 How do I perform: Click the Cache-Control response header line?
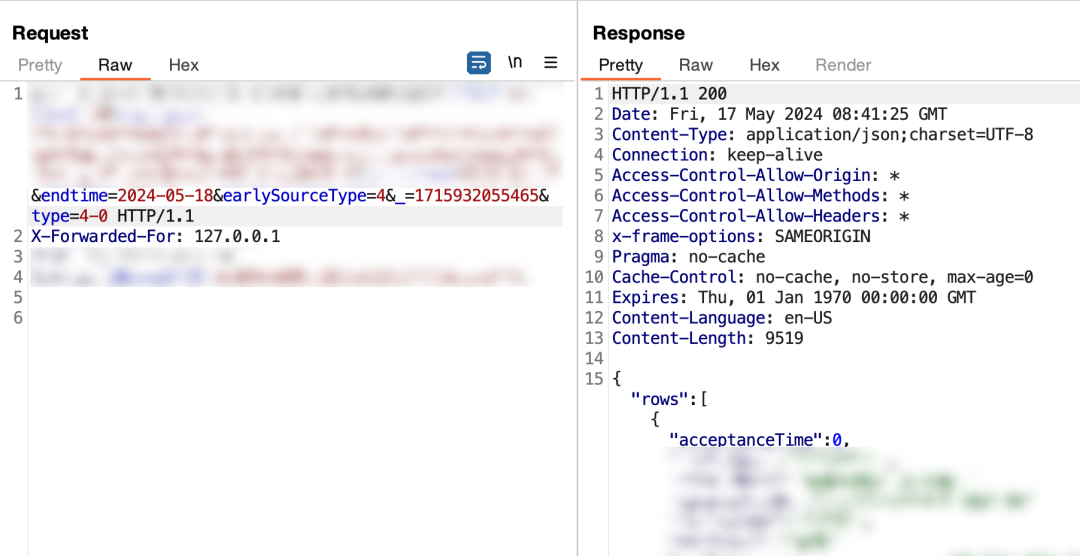[x=822, y=277]
